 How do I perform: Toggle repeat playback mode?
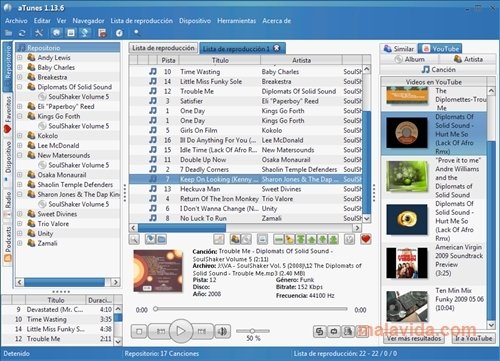[x=334, y=331]
